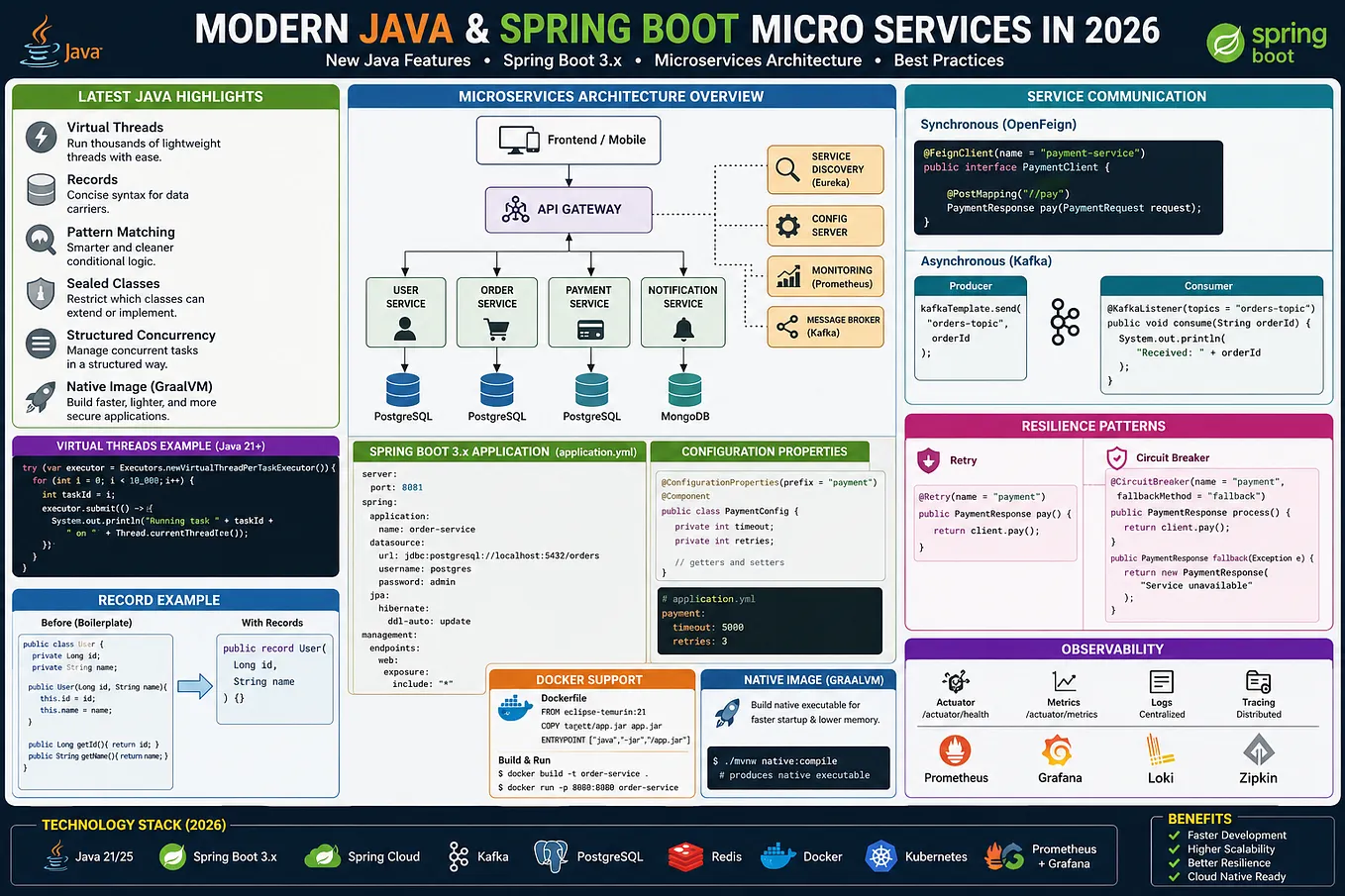Select the gear icon in the Config Server box
The image size is (1345, 896).
click(x=788, y=226)
